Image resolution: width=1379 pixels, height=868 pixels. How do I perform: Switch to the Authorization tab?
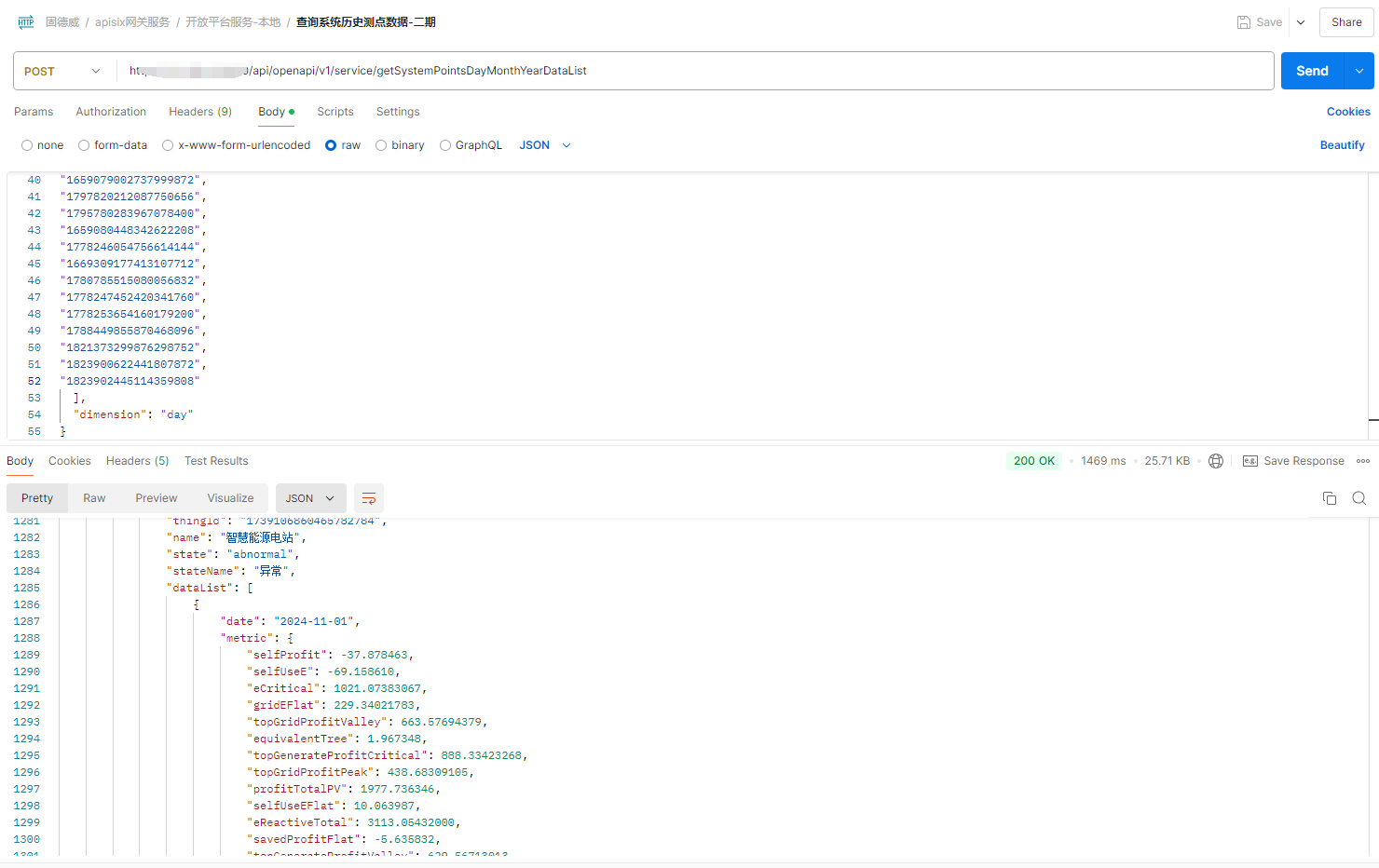coord(111,112)
